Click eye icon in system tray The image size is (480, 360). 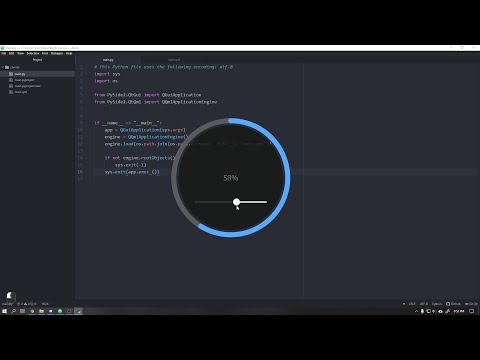tap(440, 311)
